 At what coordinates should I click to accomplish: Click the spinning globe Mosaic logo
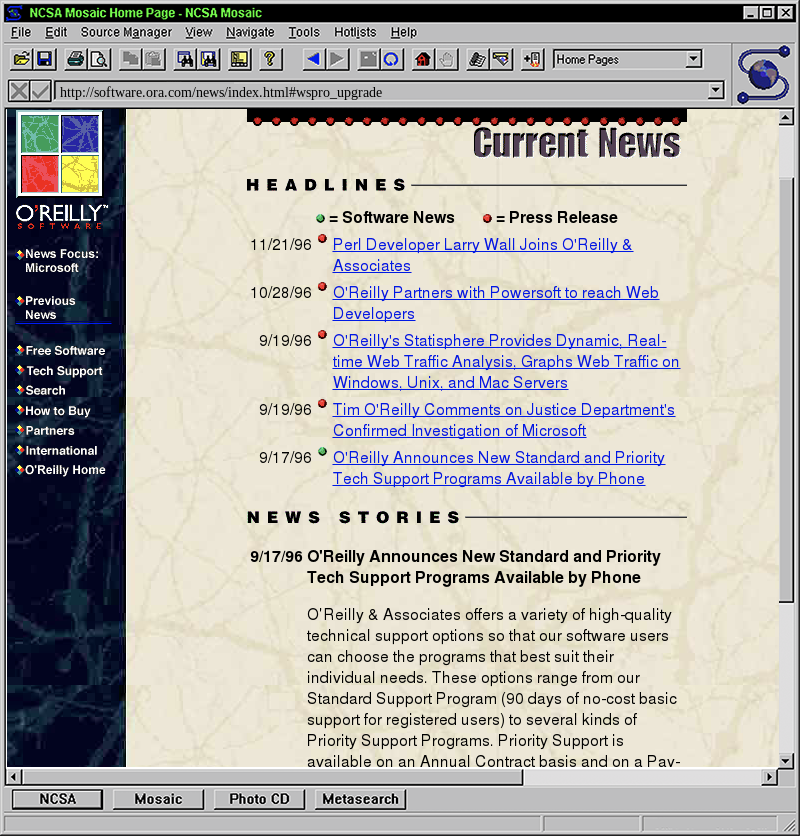763,74
